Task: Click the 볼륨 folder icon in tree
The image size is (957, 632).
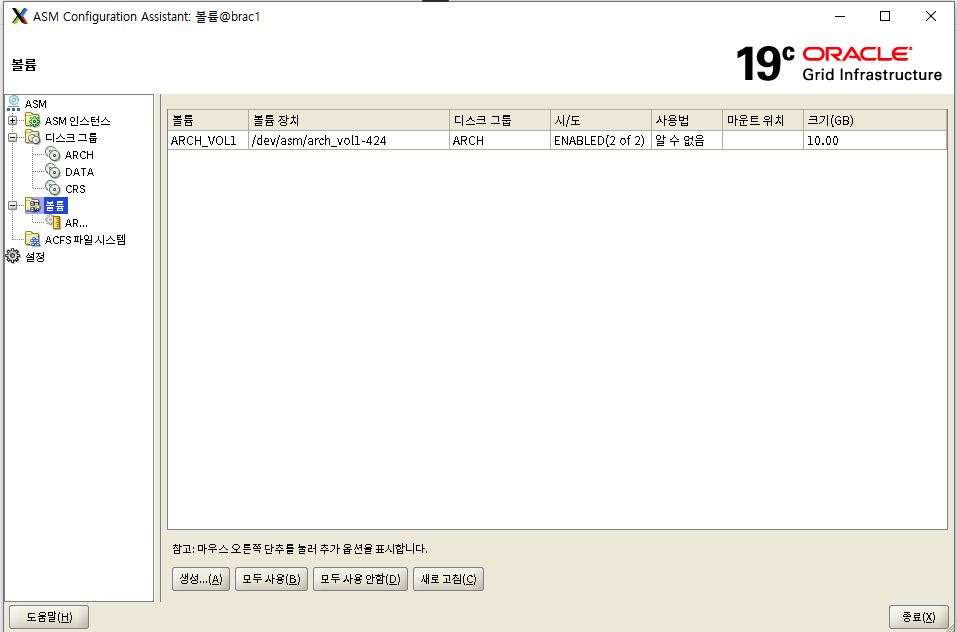Action: [x=33, y=206]
